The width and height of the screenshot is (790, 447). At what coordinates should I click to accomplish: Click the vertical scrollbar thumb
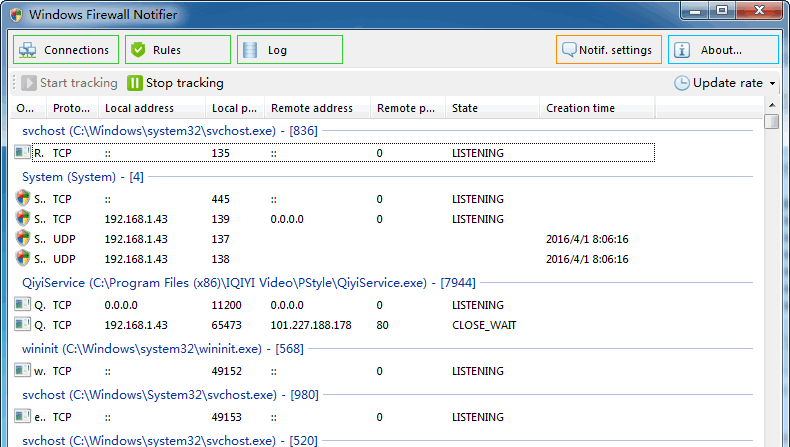(x=771, y=121)
